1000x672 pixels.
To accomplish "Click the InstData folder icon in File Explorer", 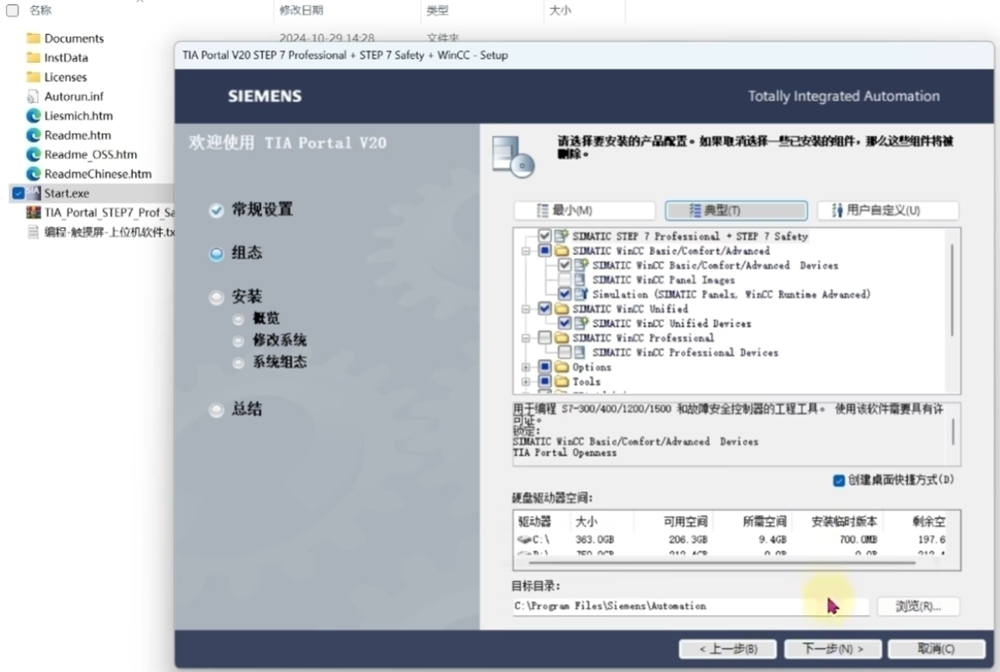I will [33, 57].
